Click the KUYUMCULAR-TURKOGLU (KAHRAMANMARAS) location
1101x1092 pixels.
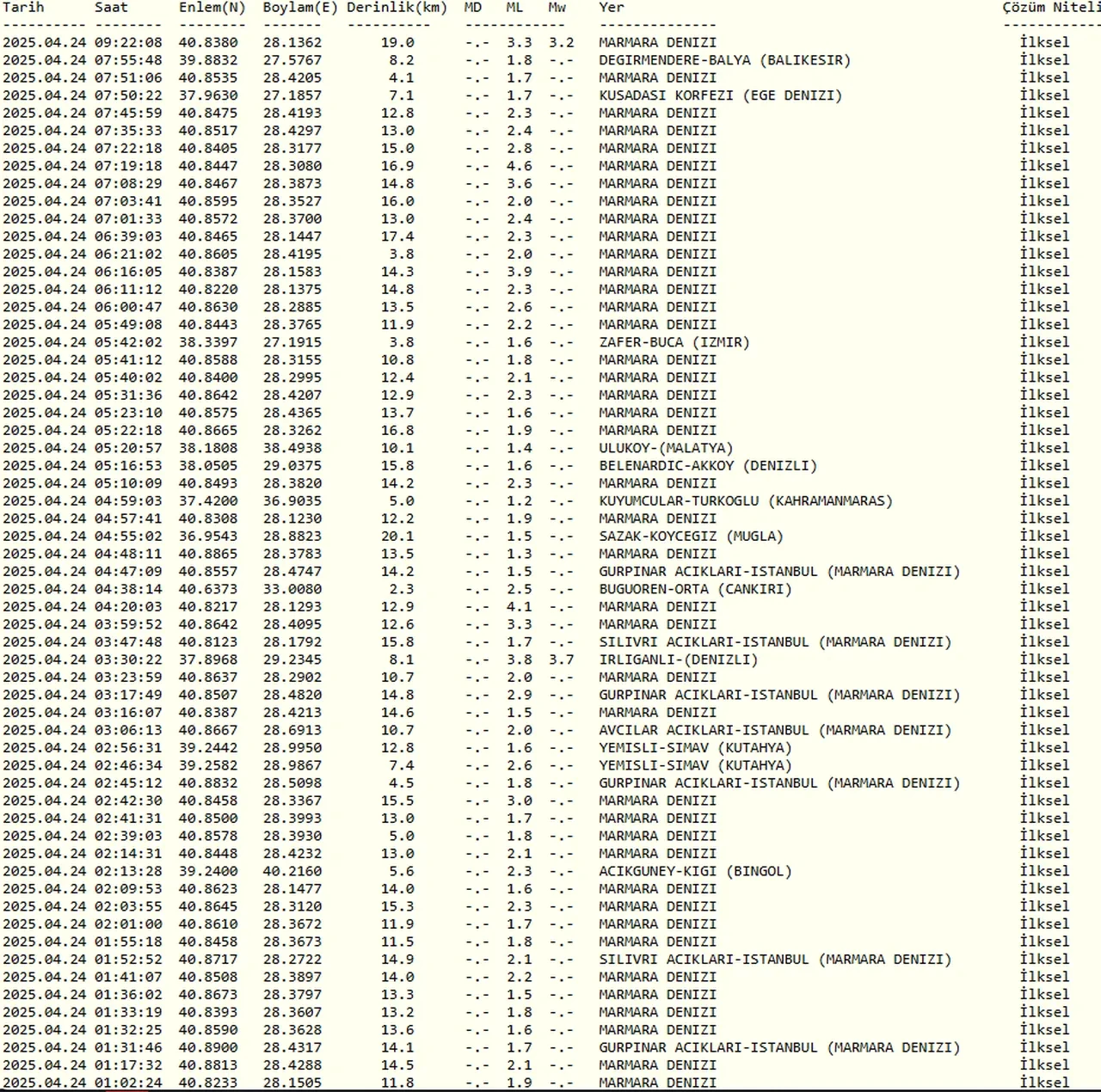pyautogui.click(x=745, y=501)
